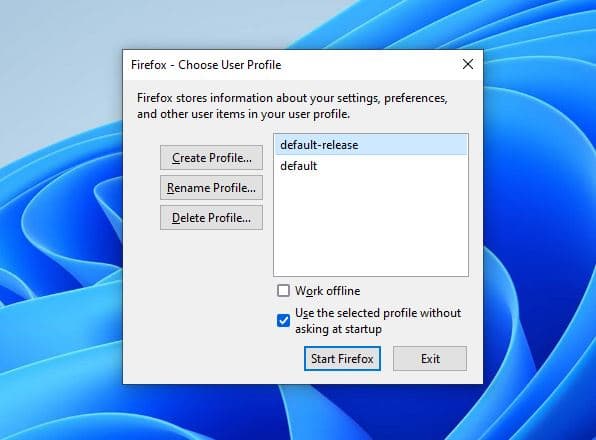
Task: Select the default profile in list
Action: [371, 166]
